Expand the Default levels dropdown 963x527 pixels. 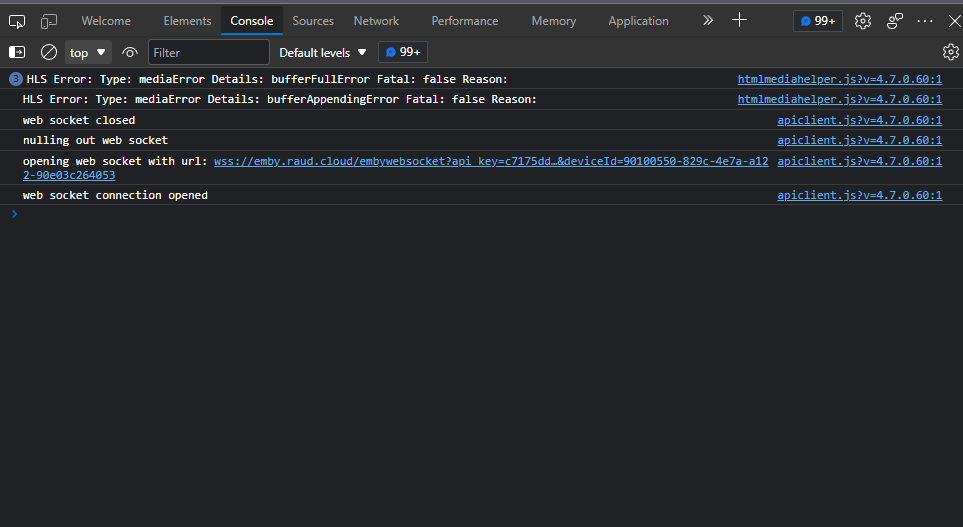323,52
